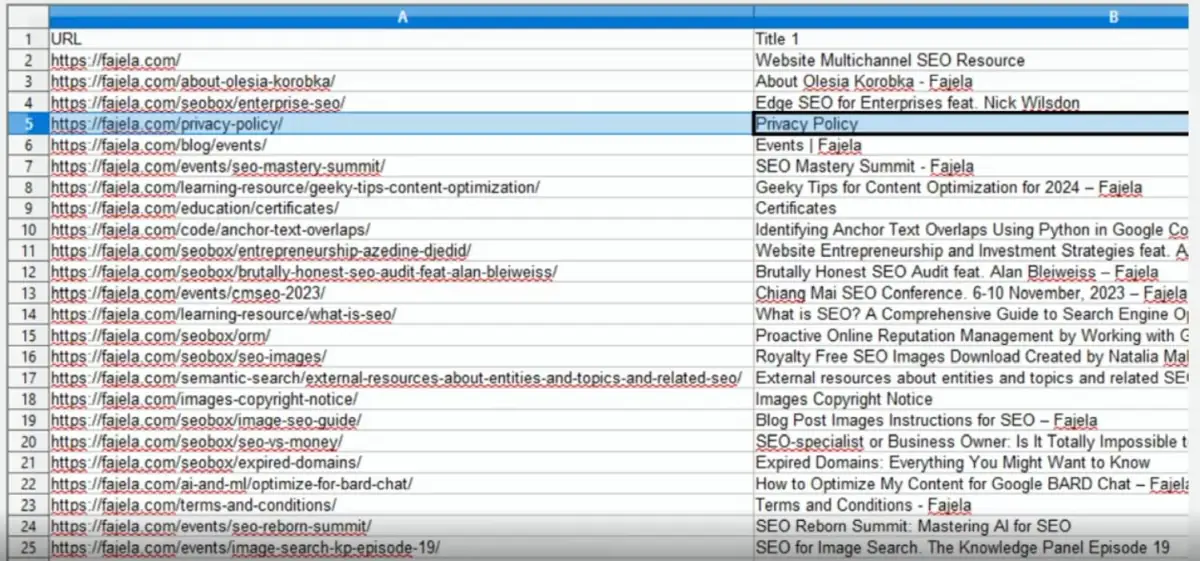
Task: Click the anchor-text-overlaps URL cell
Action: 210,230
